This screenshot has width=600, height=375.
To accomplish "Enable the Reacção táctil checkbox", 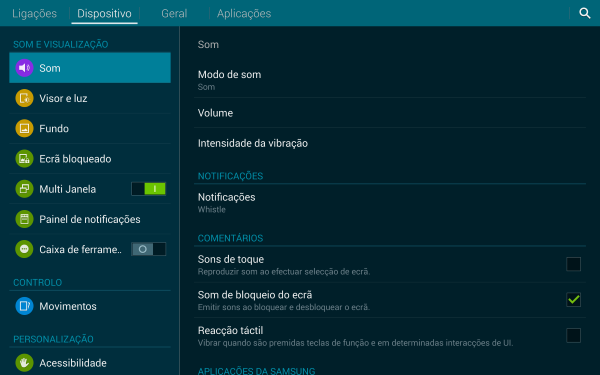I will click(x=573, y=335).
